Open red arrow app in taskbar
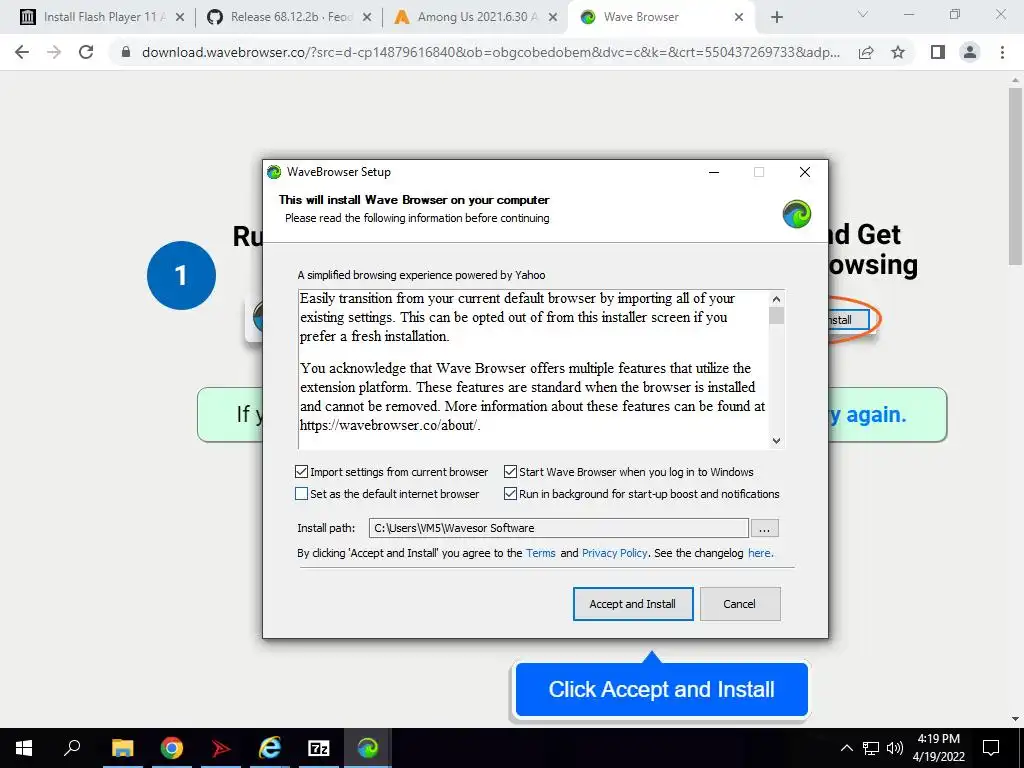 (x=221, y=748)
